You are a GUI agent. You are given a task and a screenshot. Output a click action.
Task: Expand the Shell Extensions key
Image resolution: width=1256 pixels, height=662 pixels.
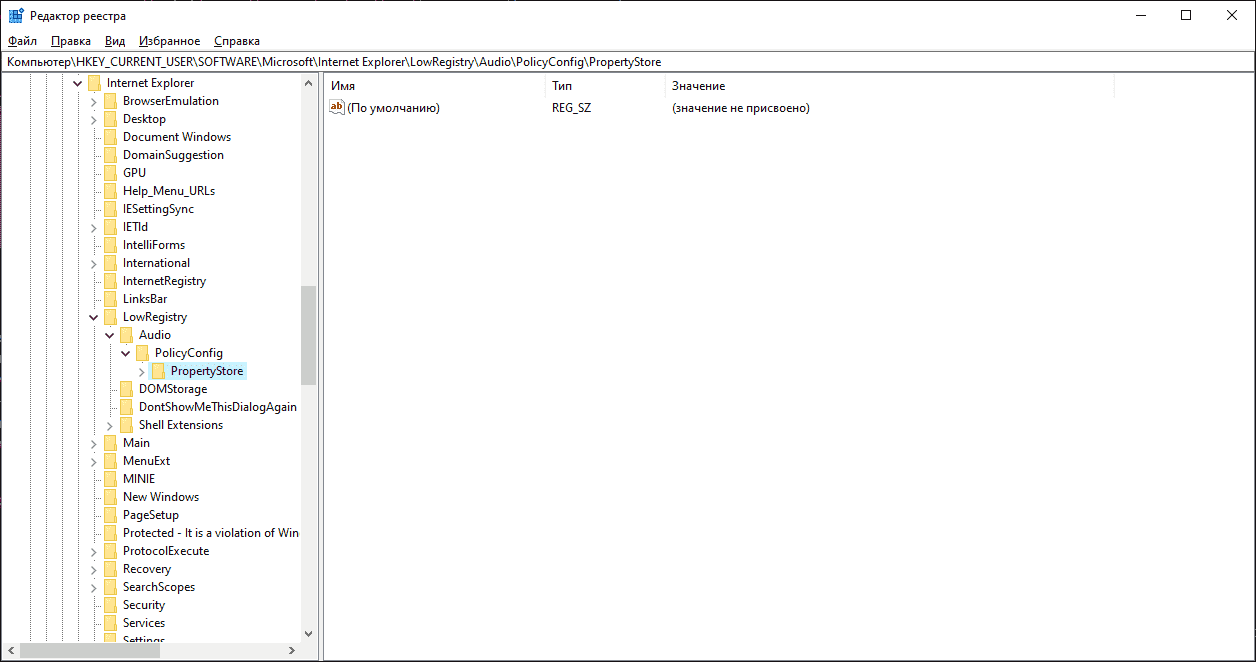110,425
